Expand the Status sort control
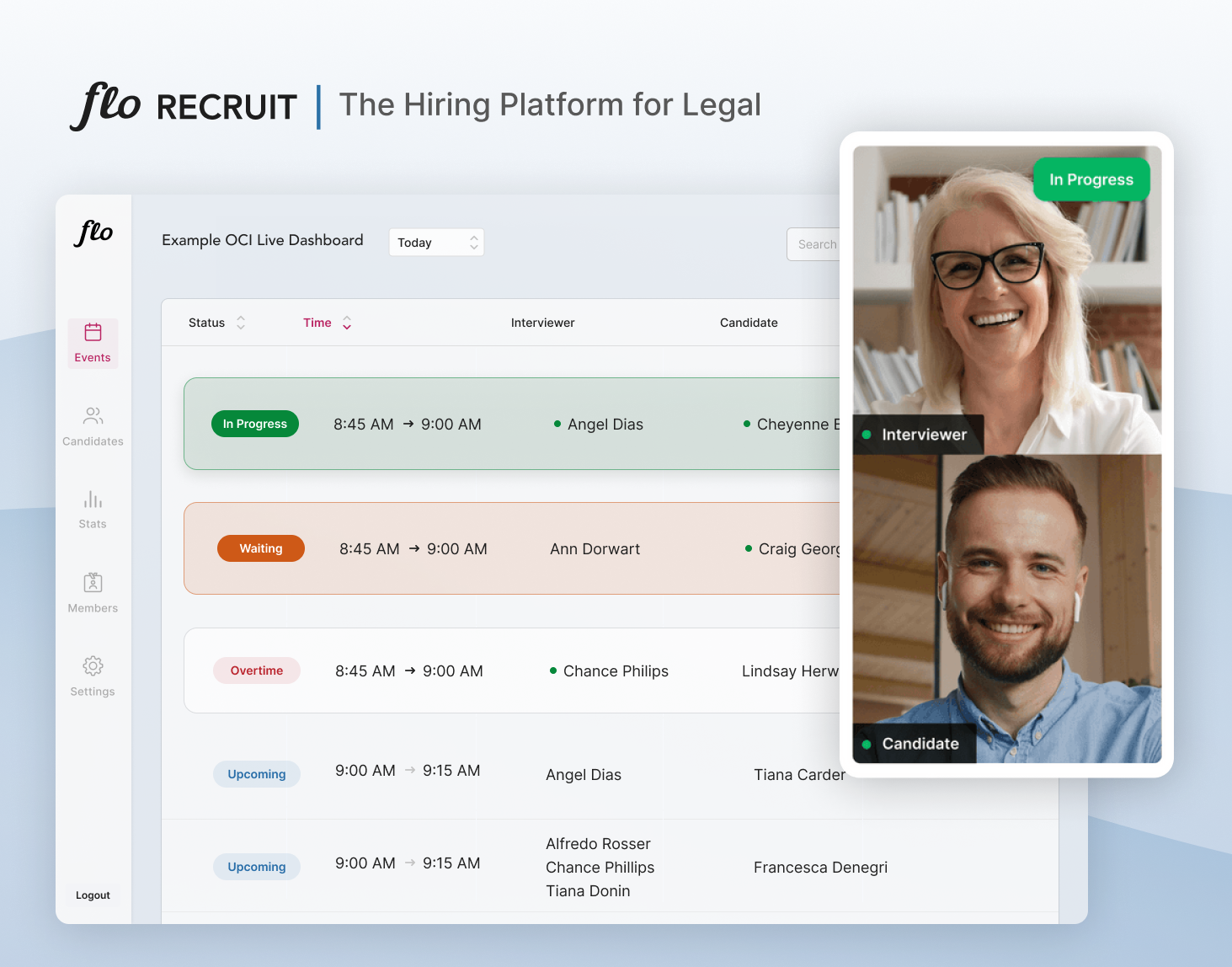Screen dimensions: 1232x967 coord(241,322)
